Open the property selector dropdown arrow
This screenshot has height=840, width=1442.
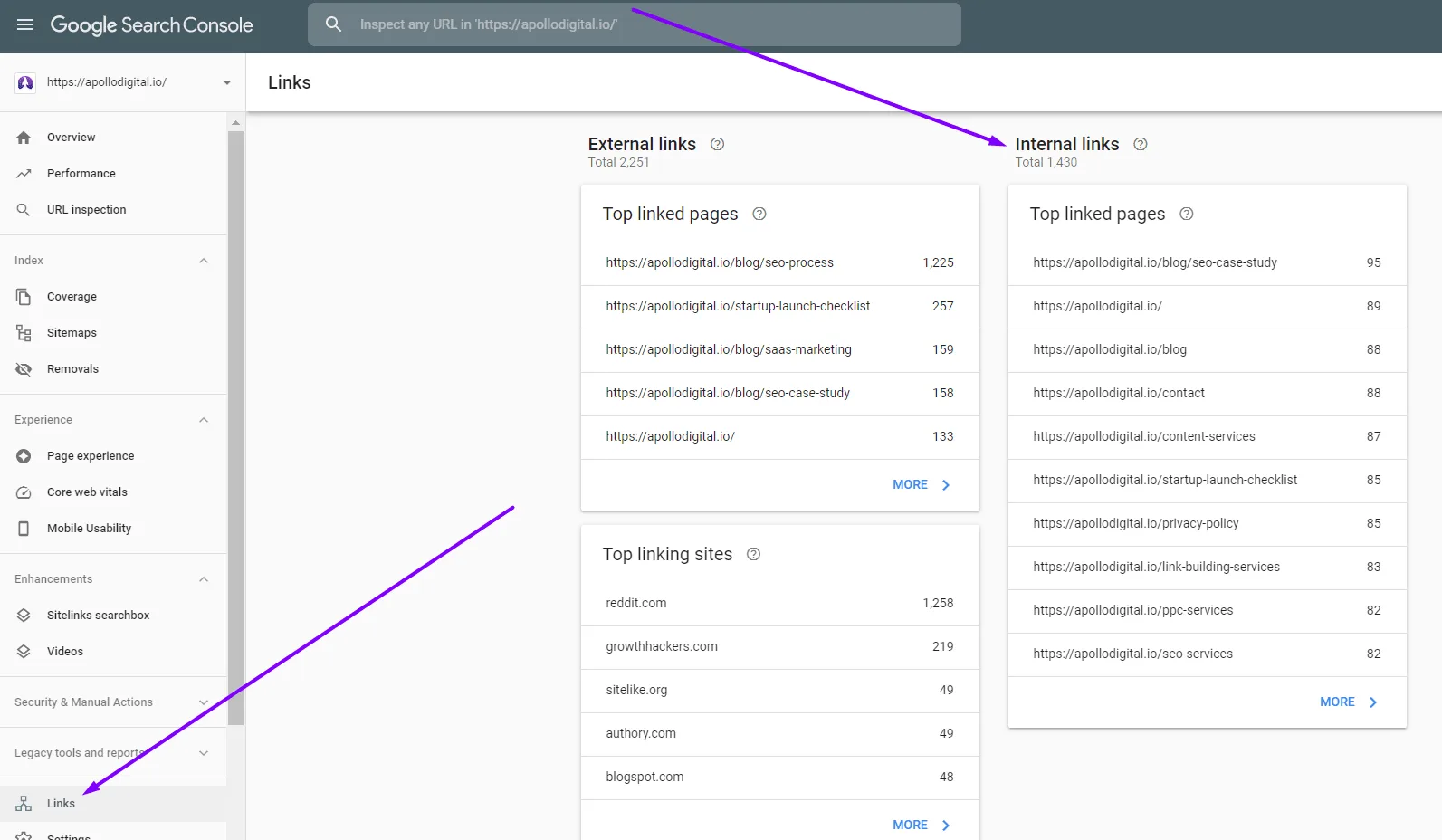[x=227, y=82]
